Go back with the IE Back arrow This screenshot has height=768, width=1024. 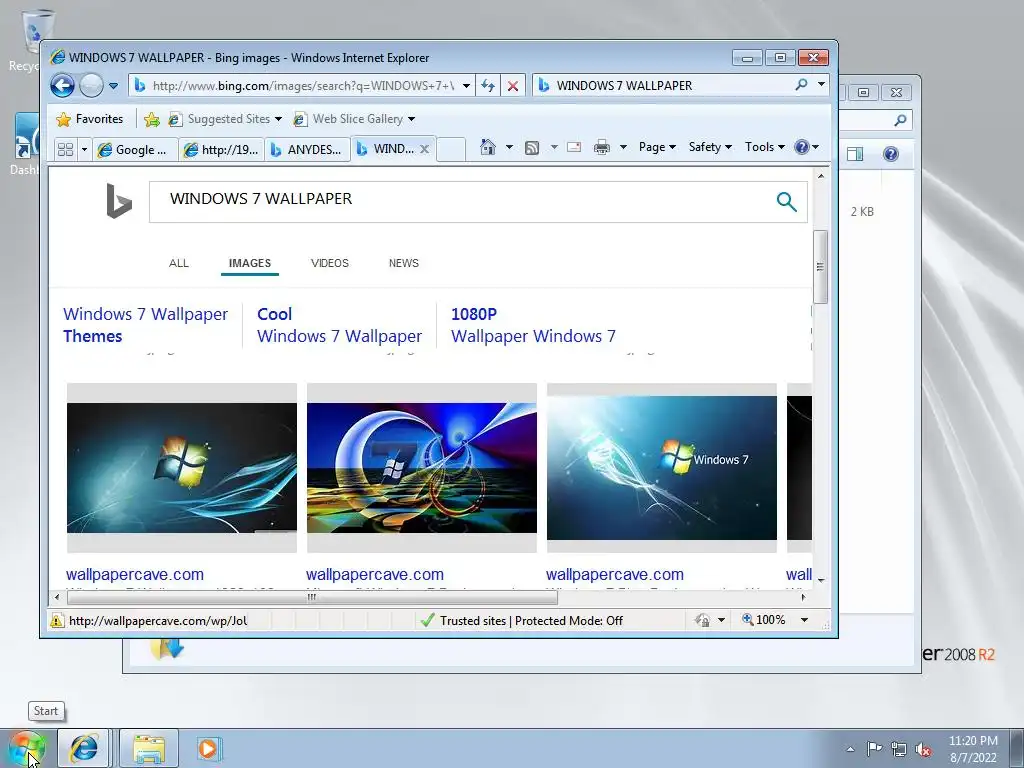pos(62,86)
